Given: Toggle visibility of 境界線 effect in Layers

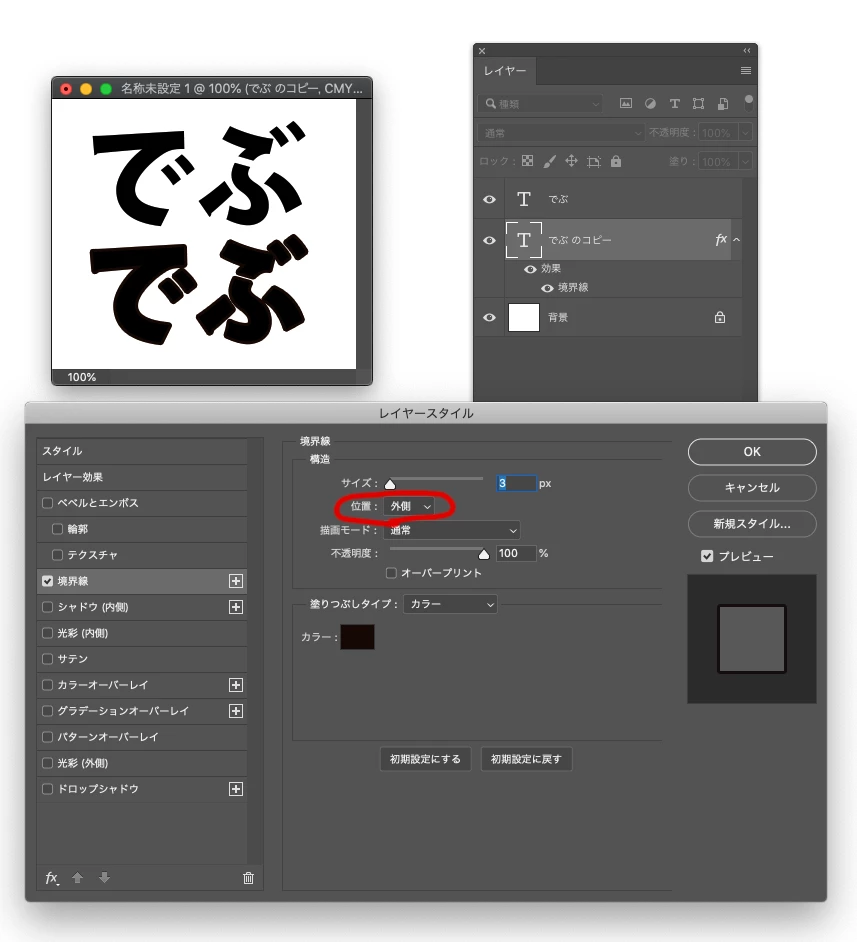Looking at the screenshot, I should tap(547, 288).
